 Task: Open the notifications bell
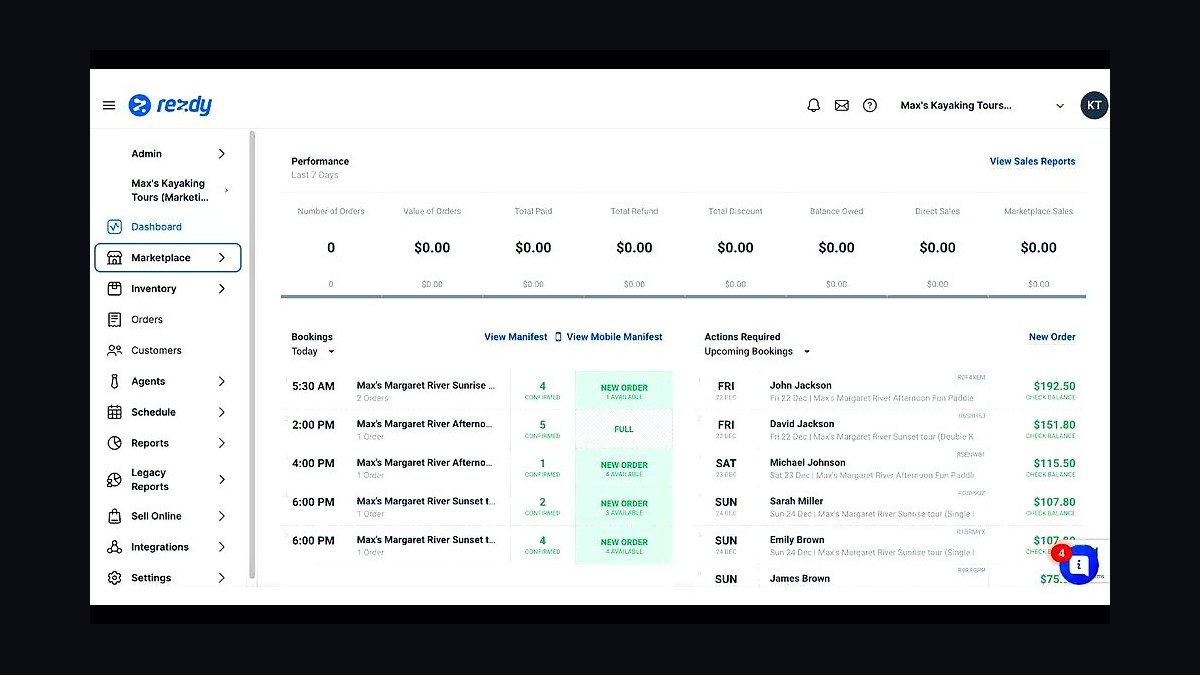pos(813,105)
